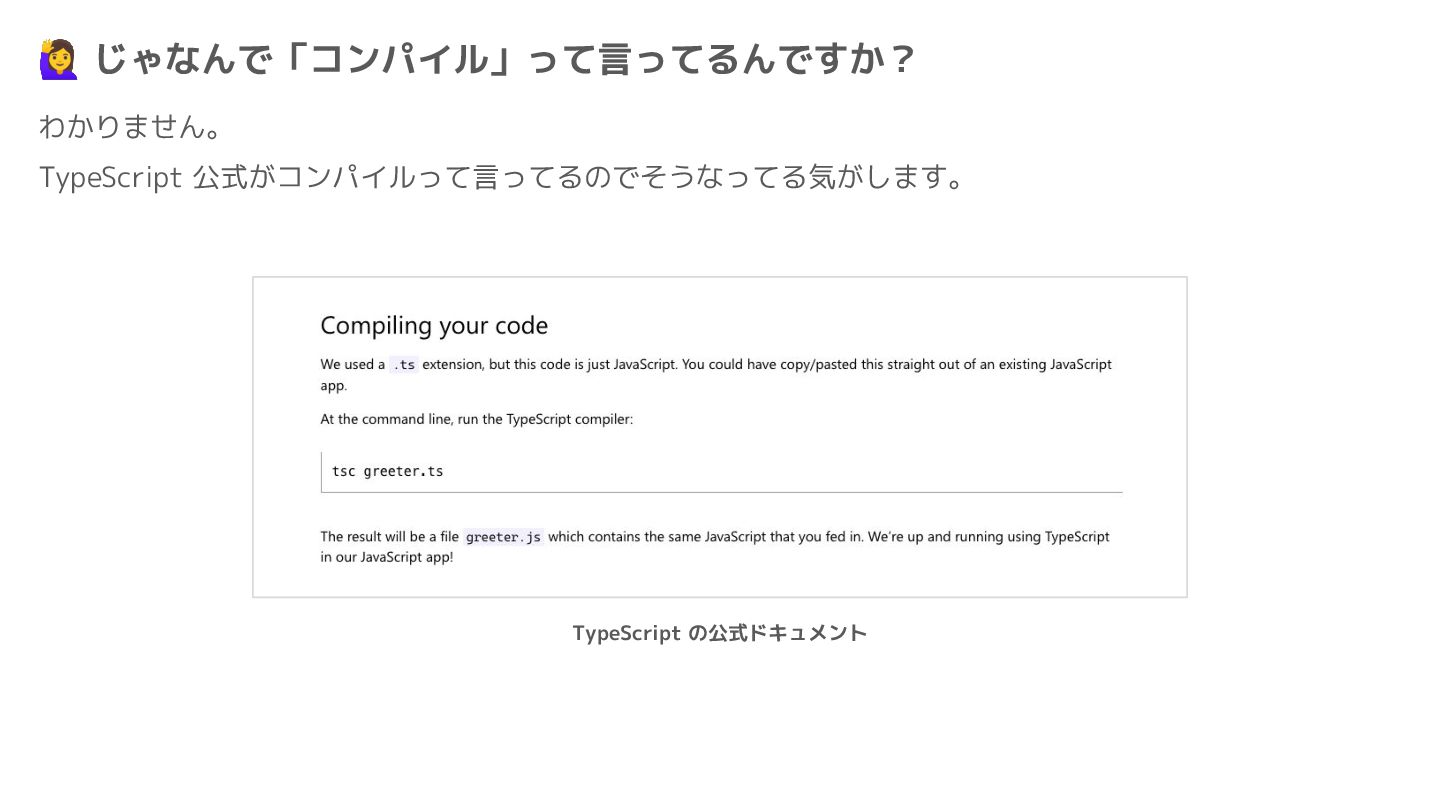Click the word 'extension' after the .ts badge
Viewport: 1440px width, 810px height.
point(453,365)
